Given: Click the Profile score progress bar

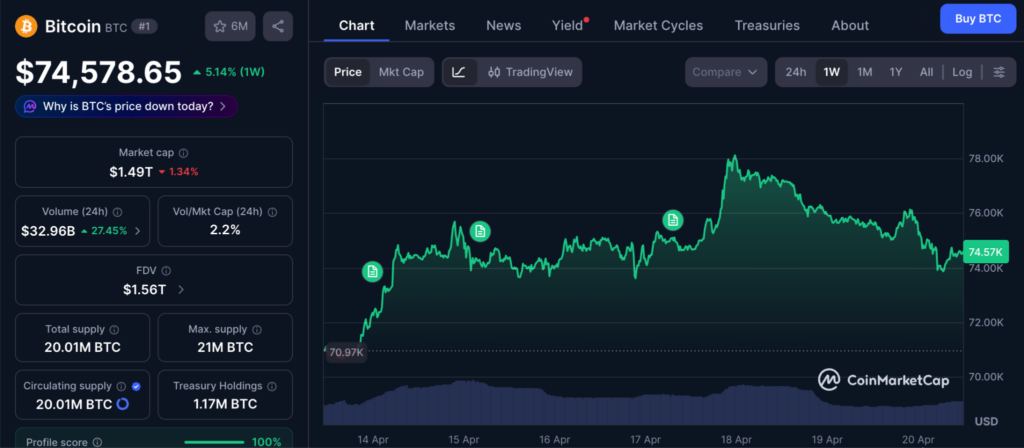Looking at the screenshot, I should (214, 442).
